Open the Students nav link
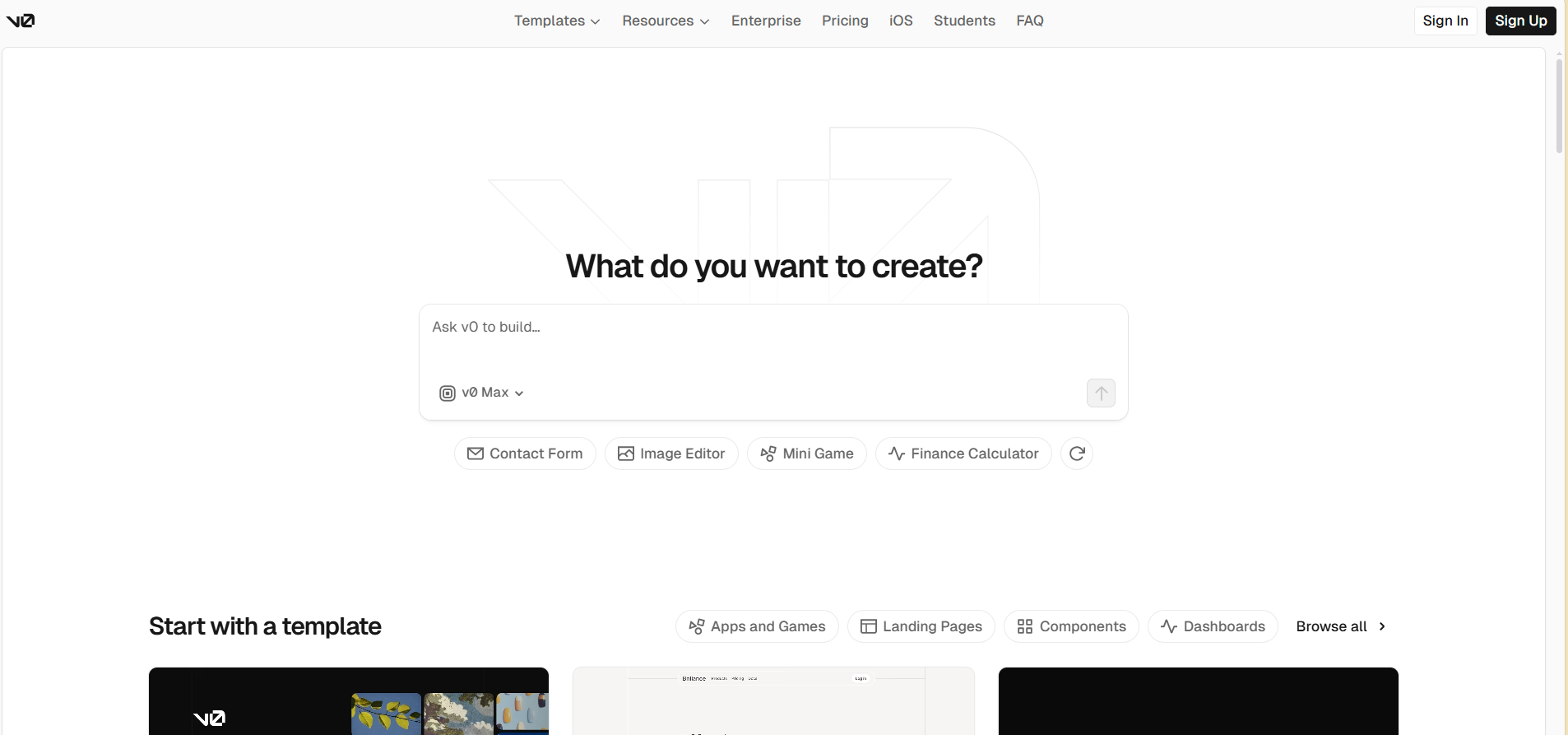Image resolution: width=1568 pixels, height=735 pixels. point(964,21)
